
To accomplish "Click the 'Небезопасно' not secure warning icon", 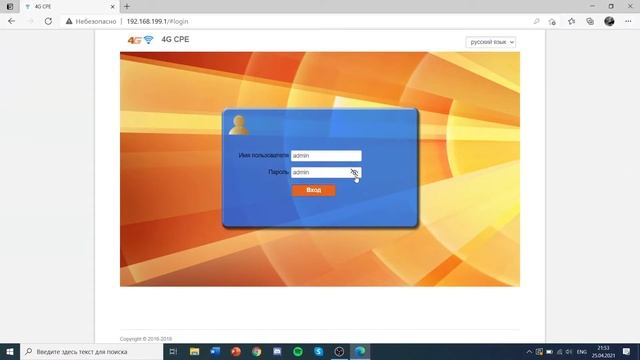I will (69, 21).
